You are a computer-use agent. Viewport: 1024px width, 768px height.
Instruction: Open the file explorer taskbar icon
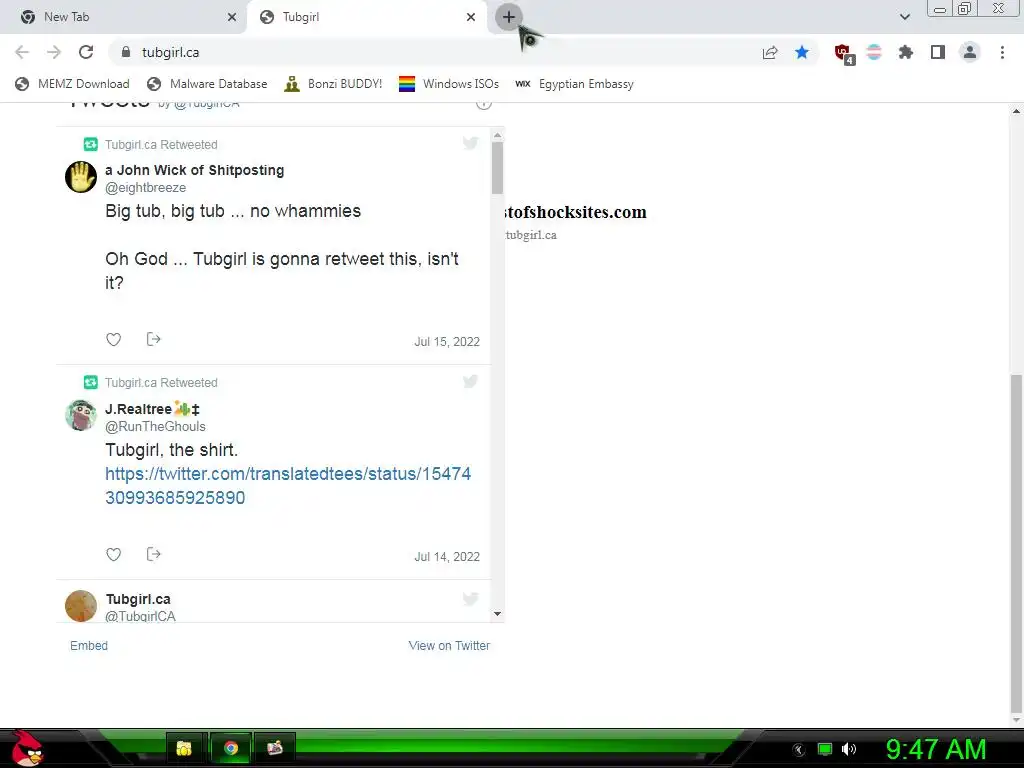click(185, 748)
